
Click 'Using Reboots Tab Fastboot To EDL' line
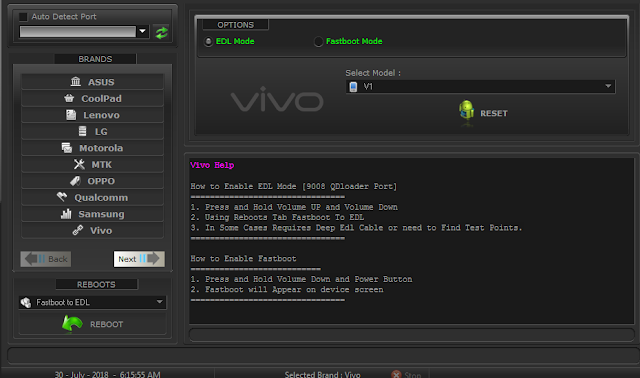coord(277,218)
